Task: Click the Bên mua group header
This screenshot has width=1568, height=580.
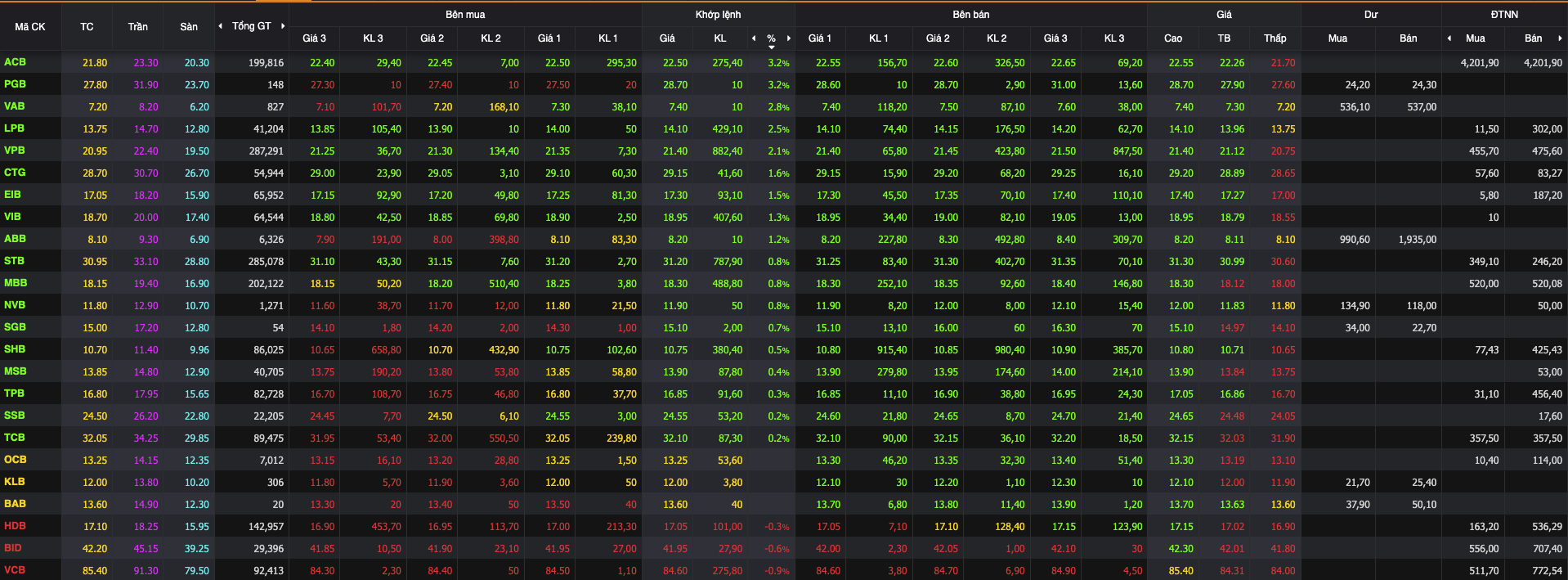Action: pos(465,15)
